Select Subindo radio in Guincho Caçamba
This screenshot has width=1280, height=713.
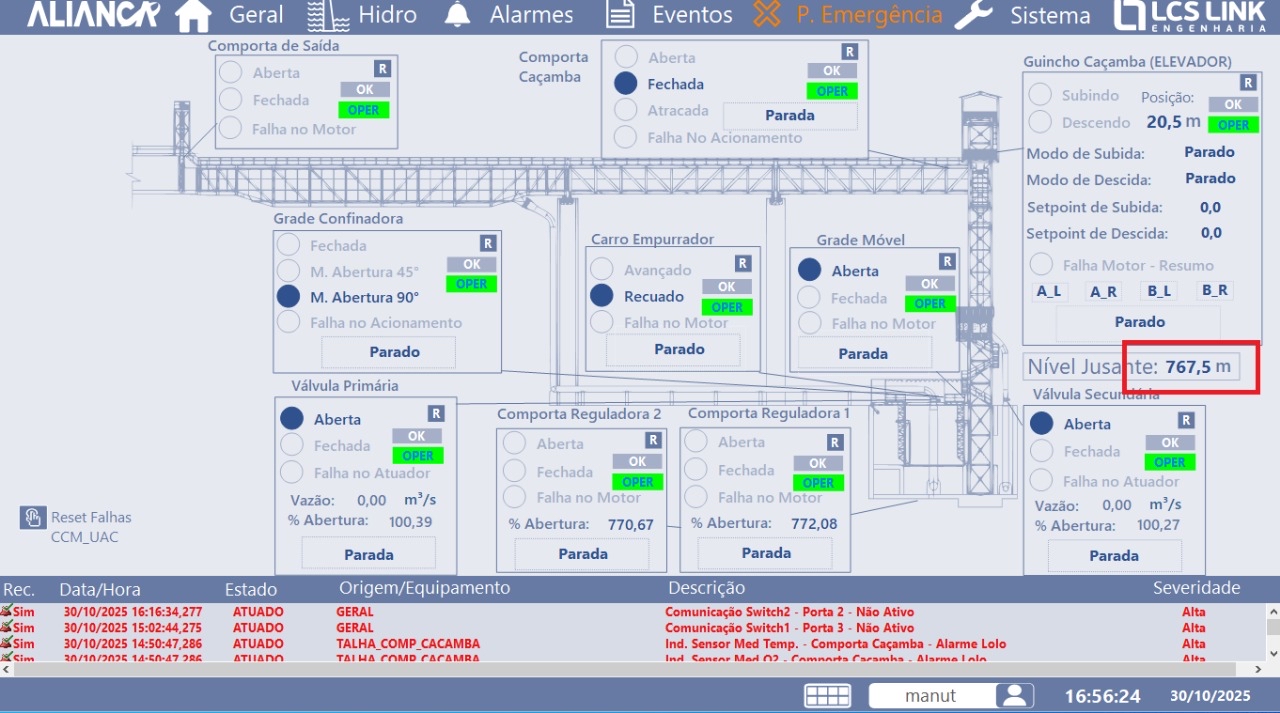coord(1040,95)
